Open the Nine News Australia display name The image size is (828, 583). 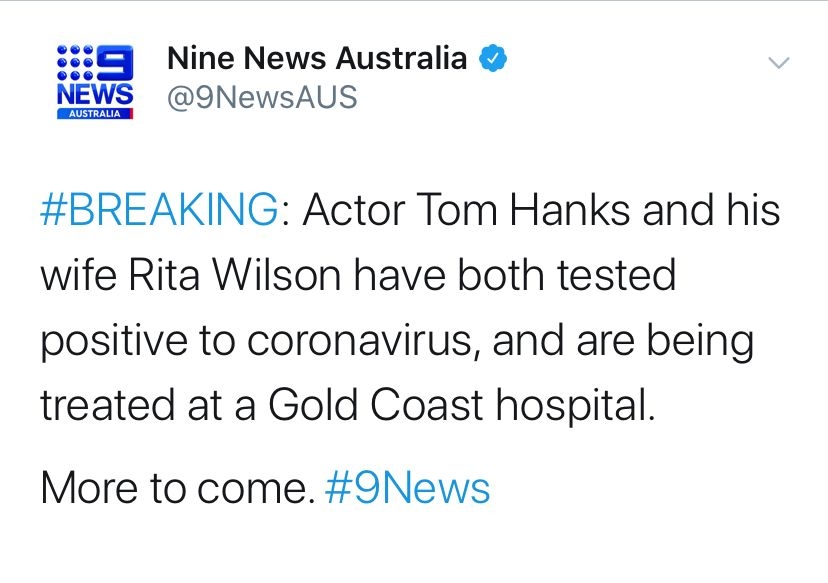(x=317, y=59)
